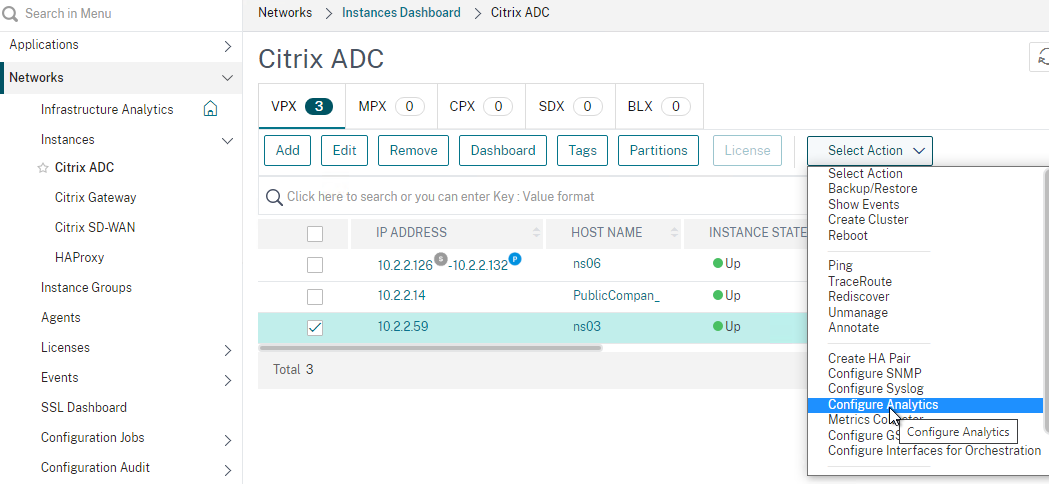Open Citrix SD-WAN in the sidebar

[x=95, y=228]
